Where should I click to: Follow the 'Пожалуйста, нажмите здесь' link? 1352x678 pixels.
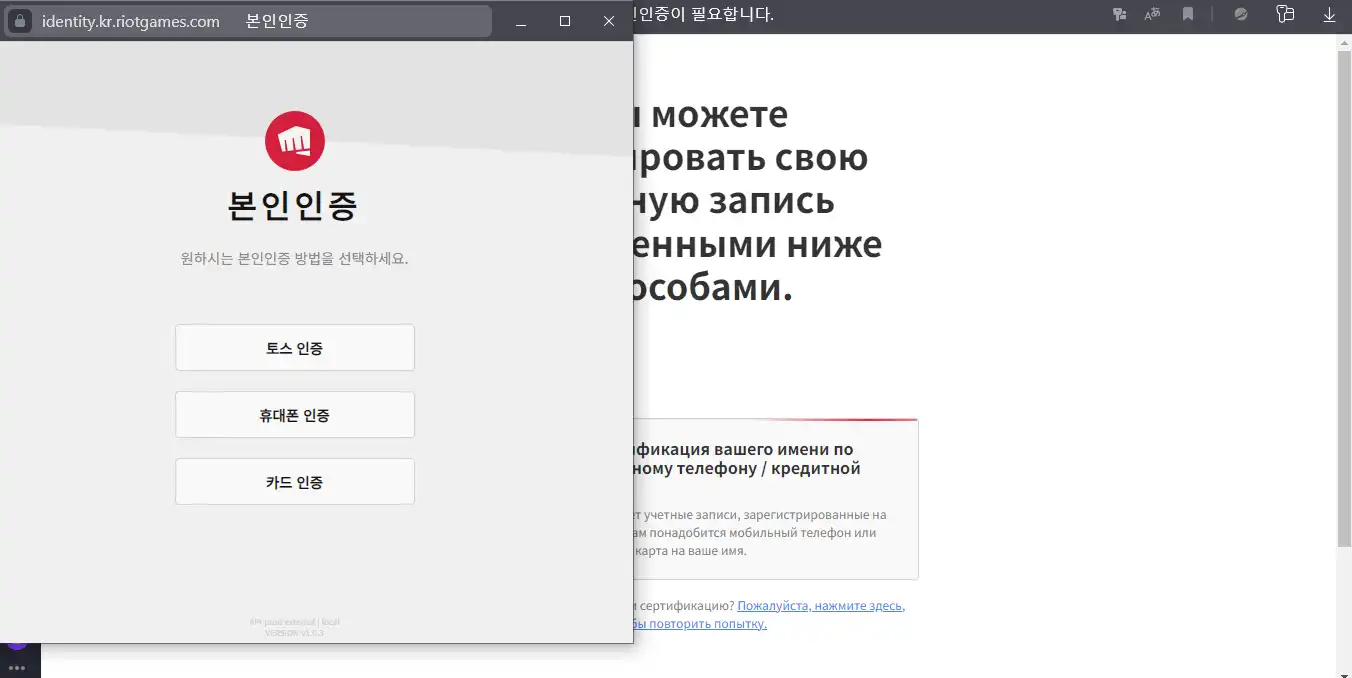click(821, 606)
